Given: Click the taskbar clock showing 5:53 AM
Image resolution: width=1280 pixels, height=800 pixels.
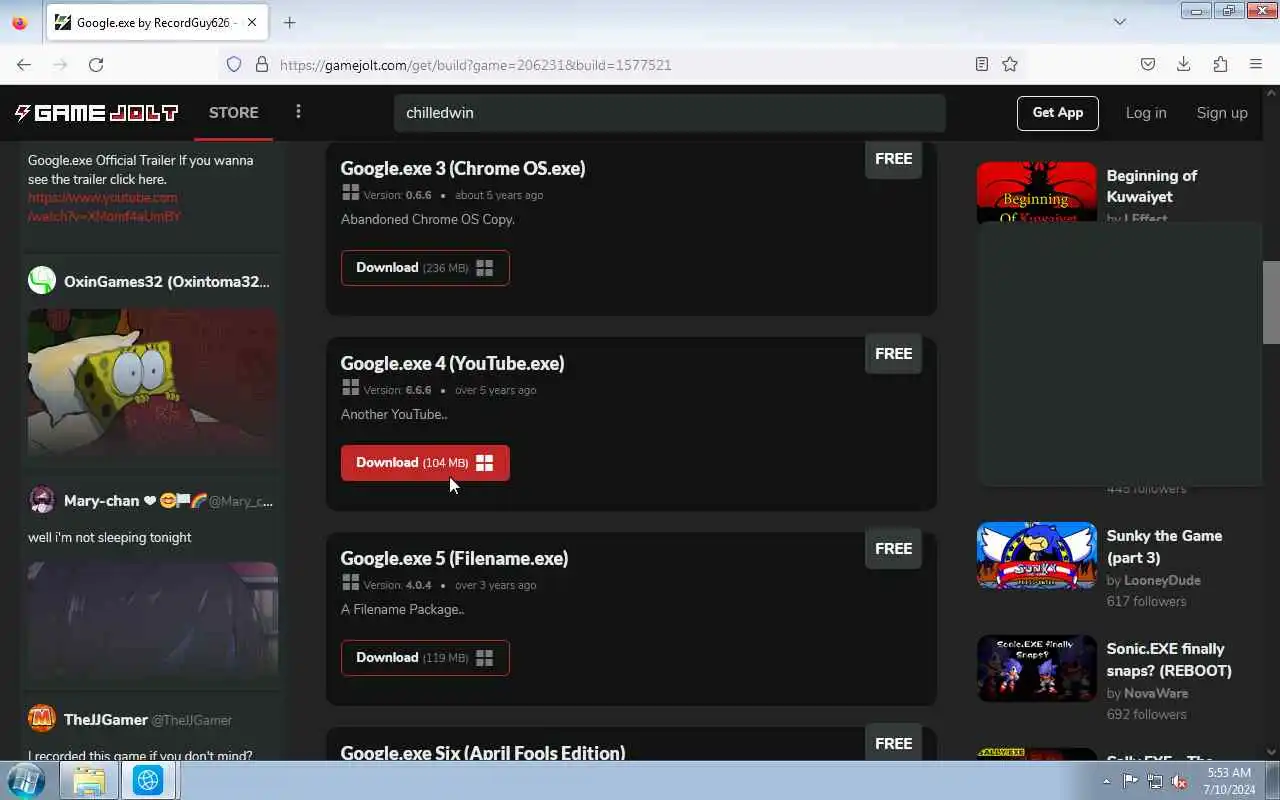Looking at the screenshot, I should click(x=1229, y=781).
